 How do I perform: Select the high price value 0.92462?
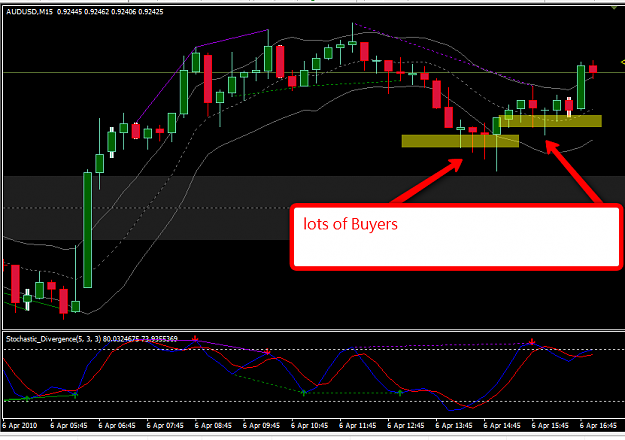(96, 12)
